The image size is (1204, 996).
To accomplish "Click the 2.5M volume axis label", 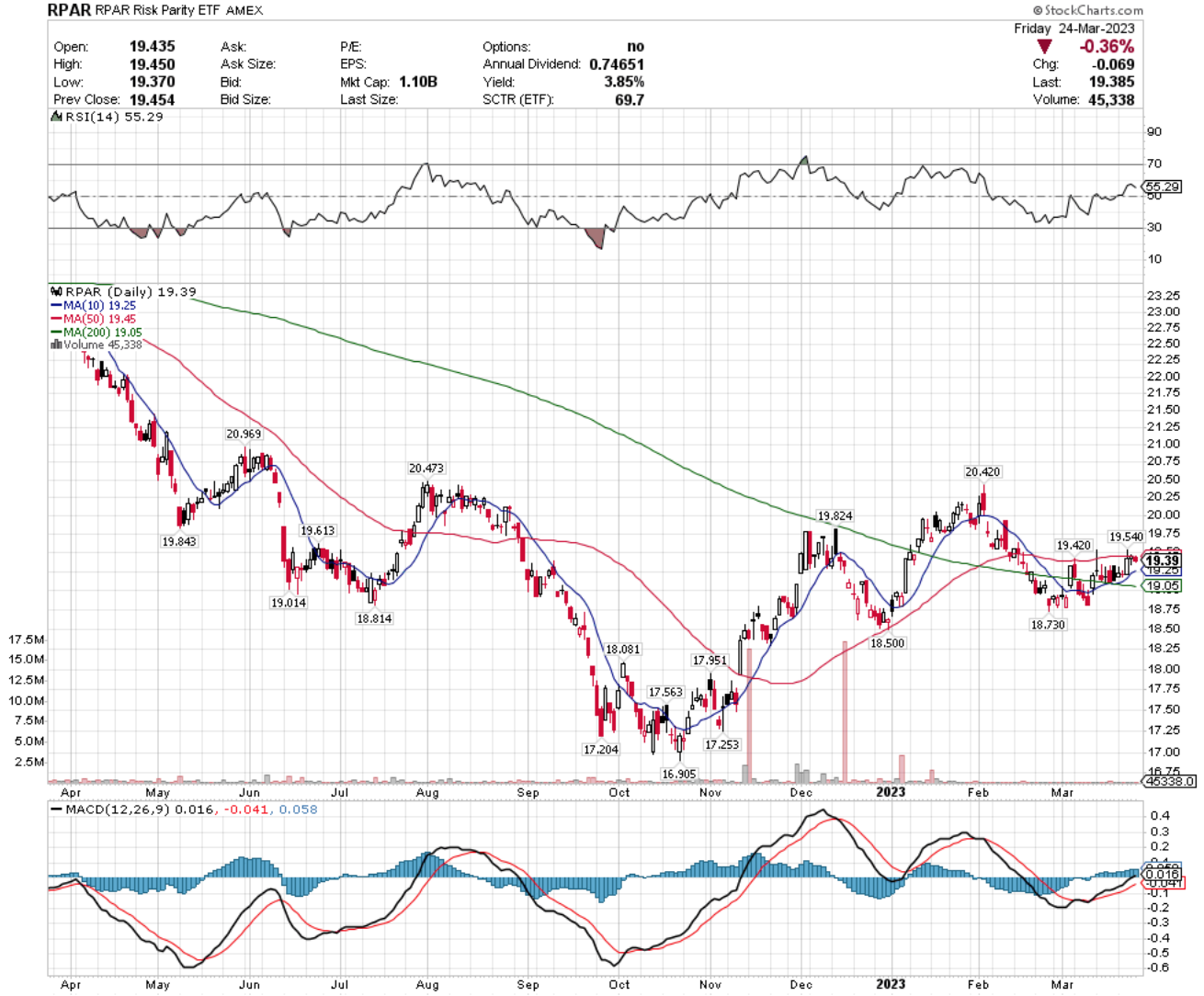I will [x=29, y=762].
